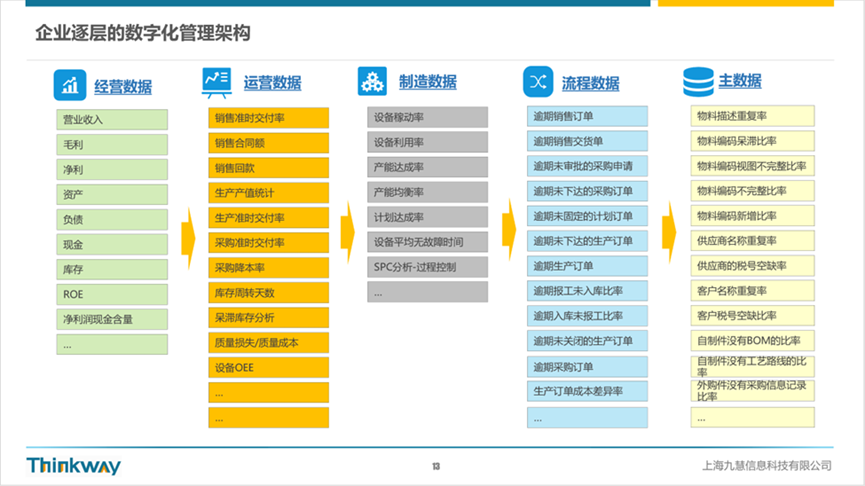This screenshot has width=865, height=486.
Task: Select the 逾期未审批的采购申请 box
Action: coord(588,166)
